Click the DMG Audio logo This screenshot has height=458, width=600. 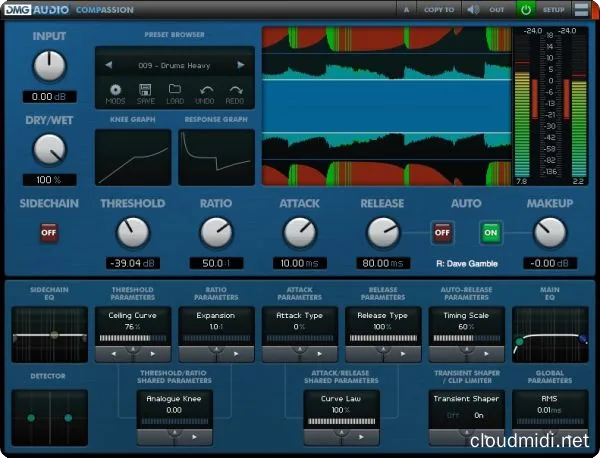click(37, 10)
